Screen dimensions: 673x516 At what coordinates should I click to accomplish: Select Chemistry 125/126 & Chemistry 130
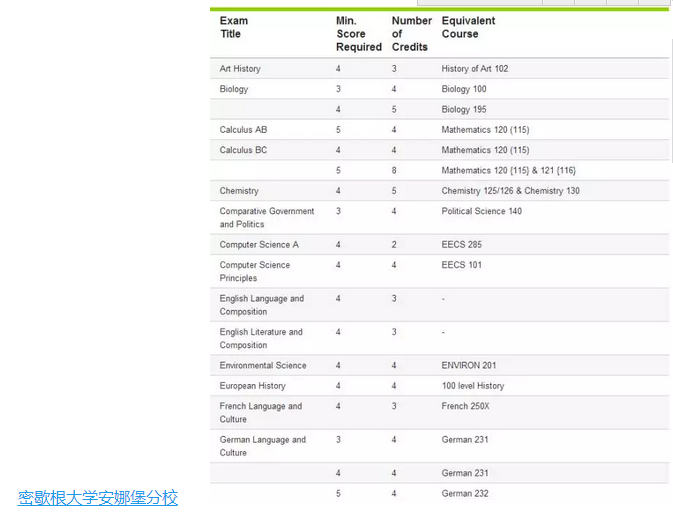[x=510, y=191]
